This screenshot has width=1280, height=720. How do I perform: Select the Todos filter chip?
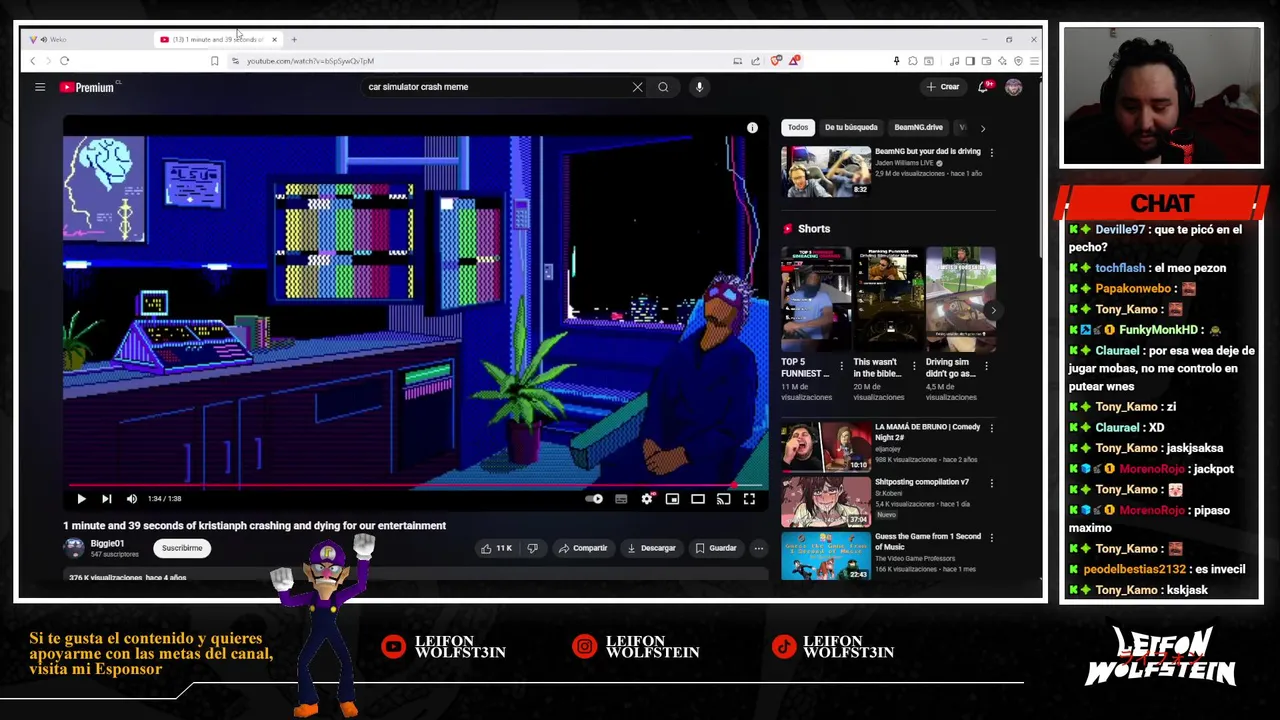pyautogui.click(x=797, y=127)
